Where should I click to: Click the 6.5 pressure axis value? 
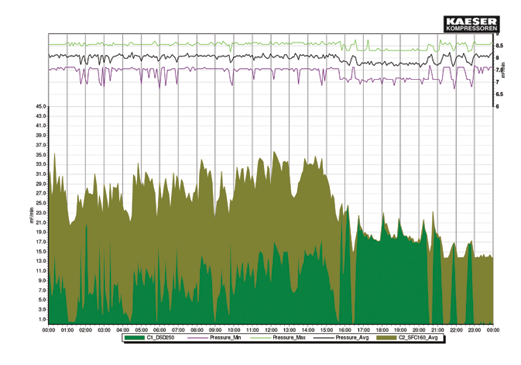pos(499,94)
